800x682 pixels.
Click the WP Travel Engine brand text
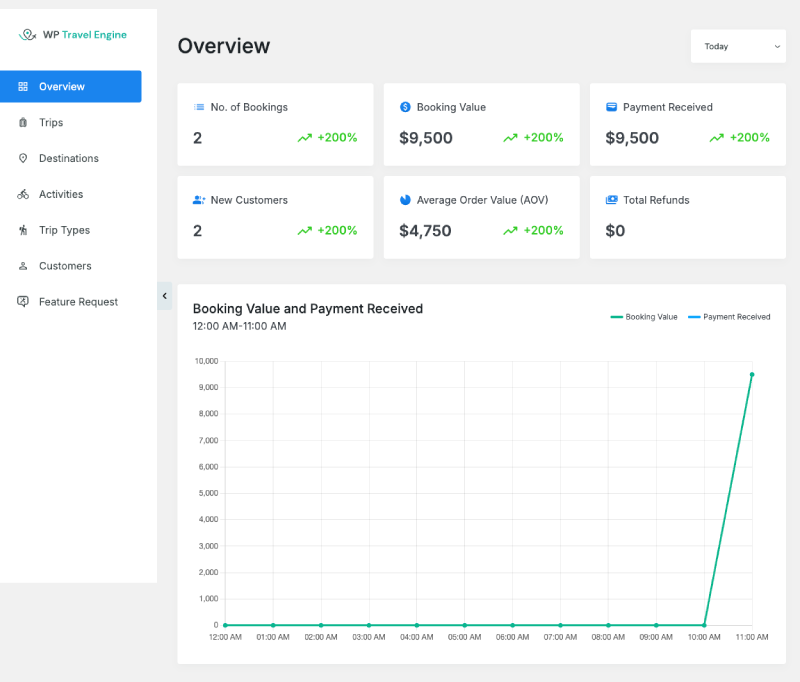coord(85,35)
